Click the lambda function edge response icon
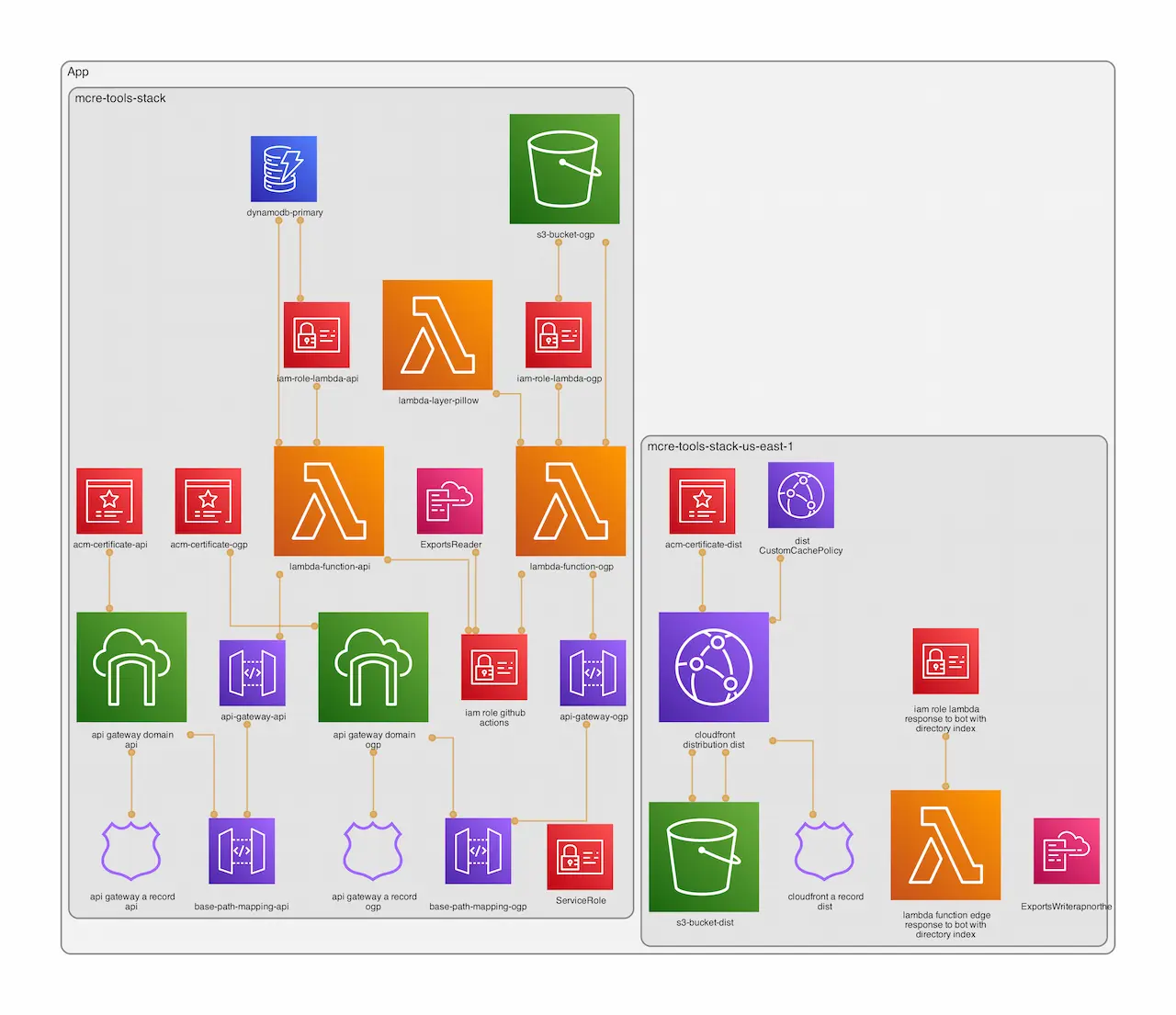 [945, 845]
